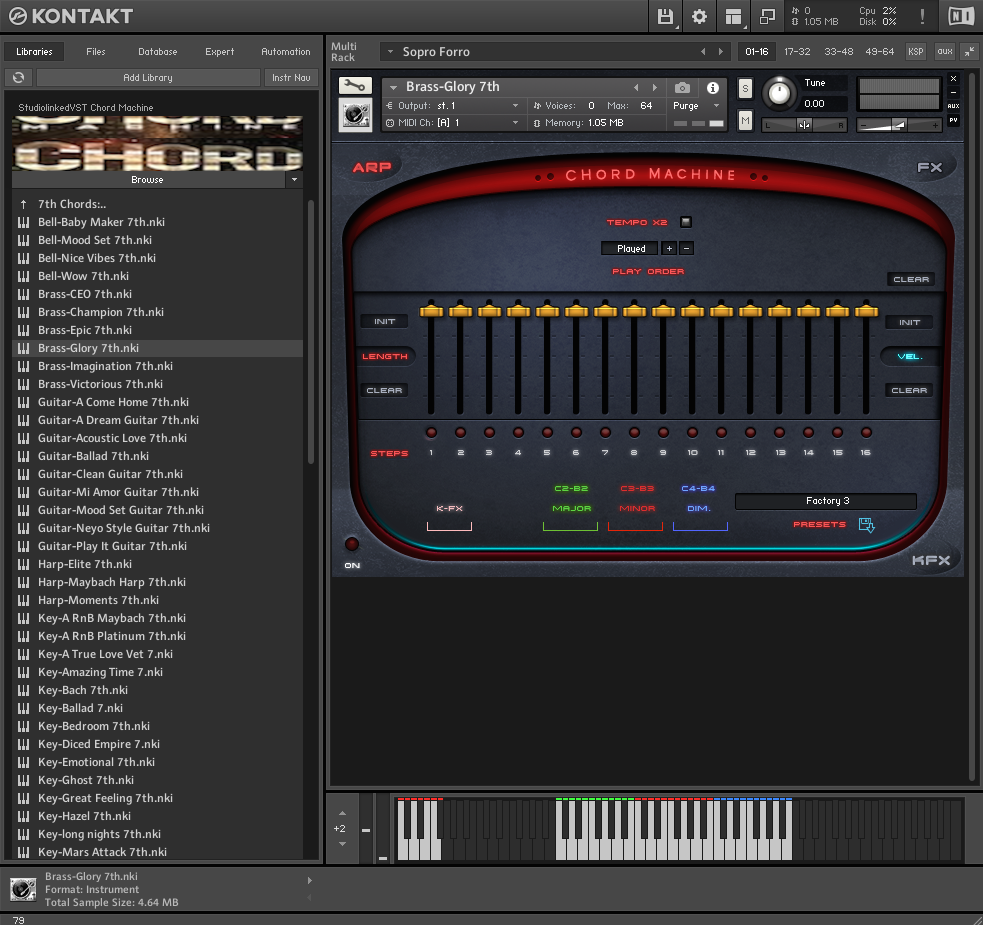The image size is (983, 925).
Task: Select Guitar-Ballad 7th.nki in the list
Action: tap(157, 457)
